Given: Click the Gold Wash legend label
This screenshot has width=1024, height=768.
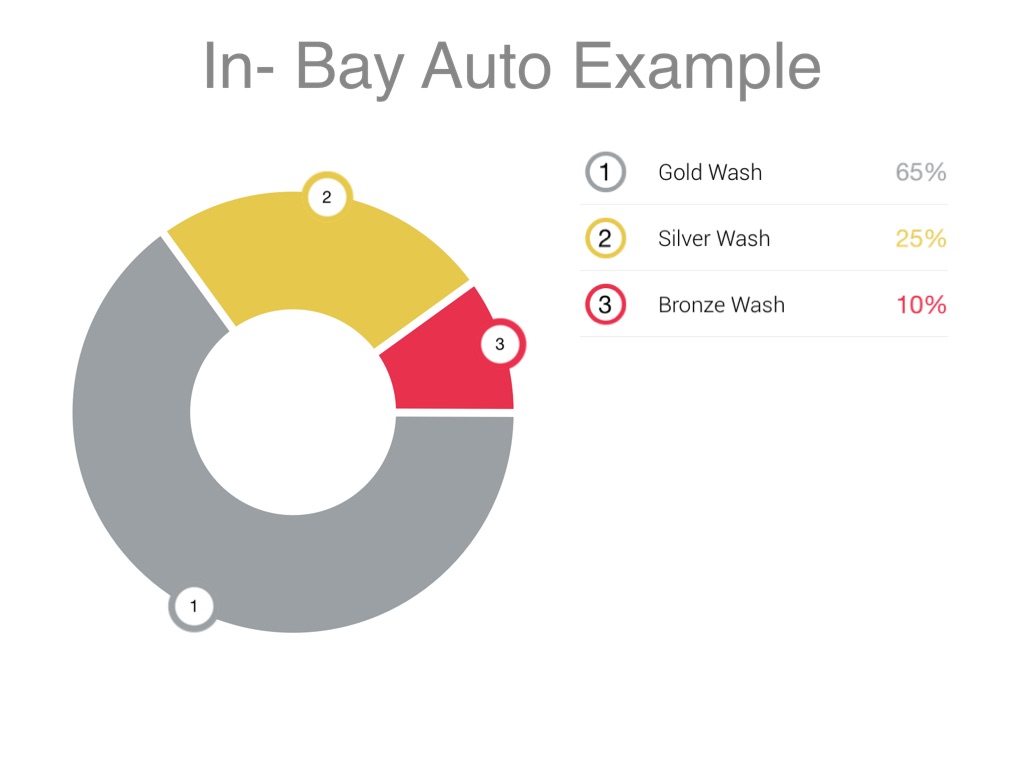Looking at the screenshot, I should [x=710, y=172].
